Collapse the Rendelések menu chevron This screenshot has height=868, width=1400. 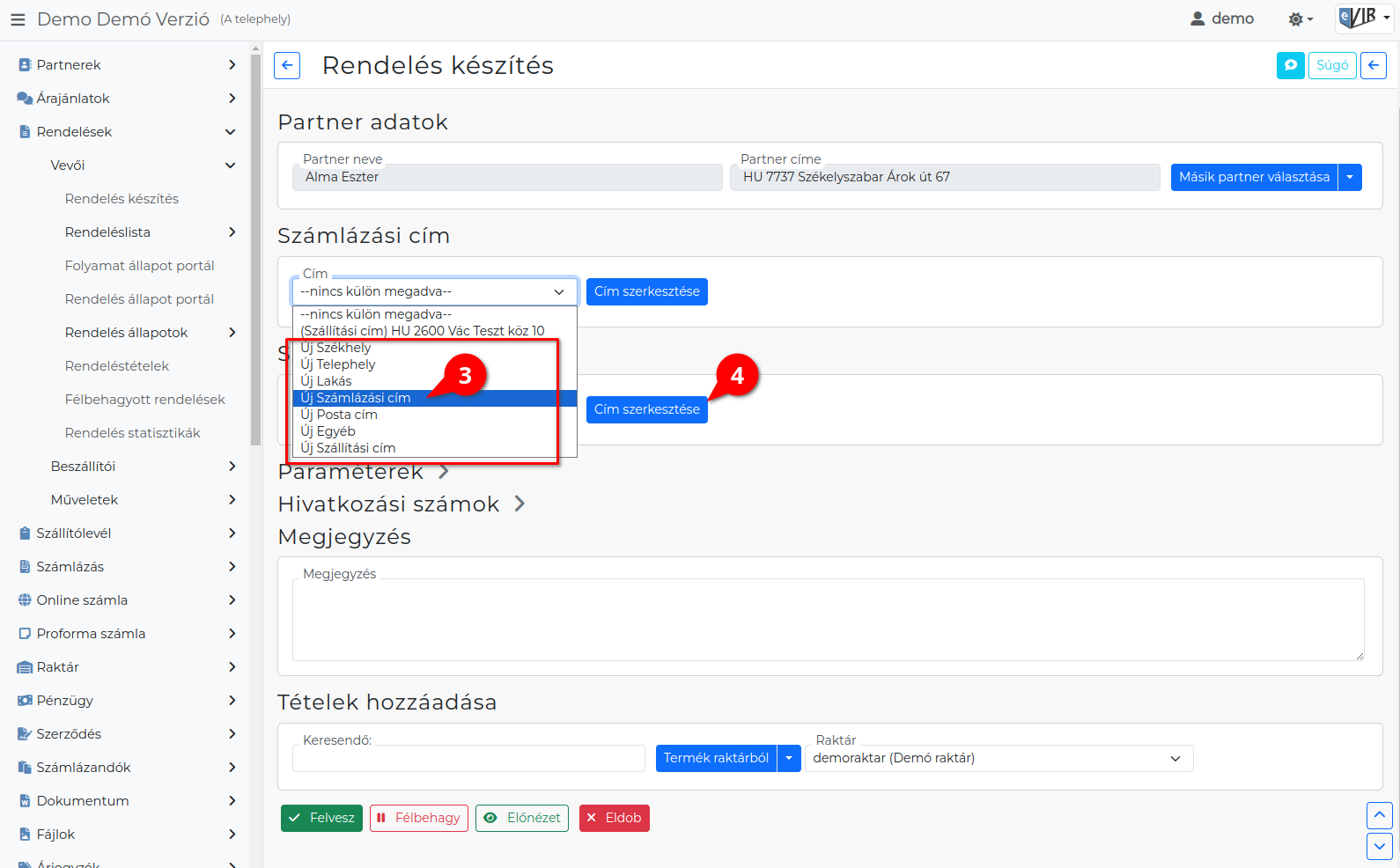click(x=231, y=132)
